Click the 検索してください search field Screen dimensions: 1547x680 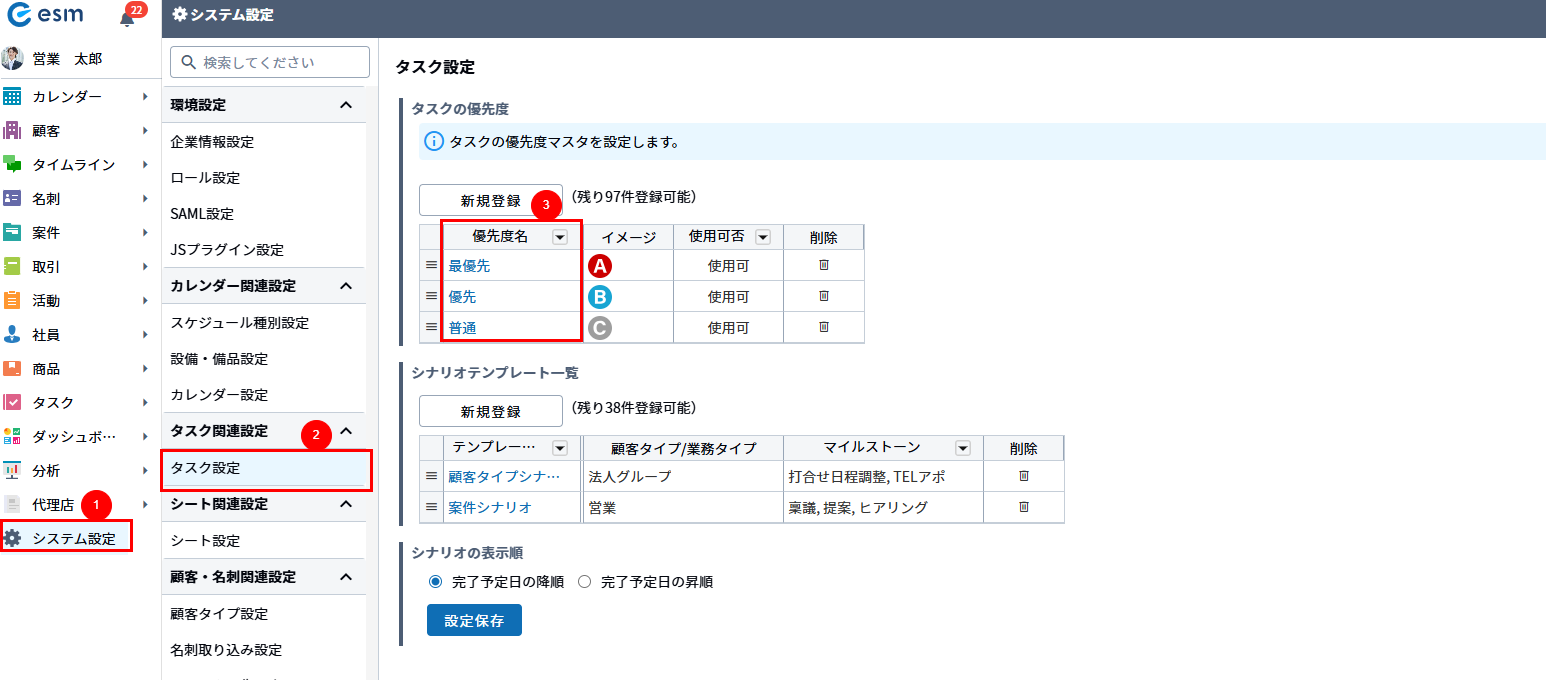[270, 62]
